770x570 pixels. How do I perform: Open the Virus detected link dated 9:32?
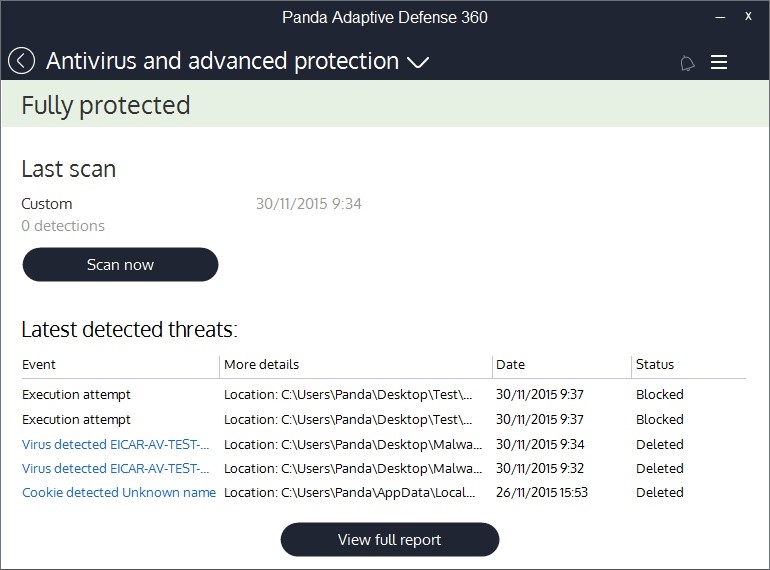pos(116,468)
